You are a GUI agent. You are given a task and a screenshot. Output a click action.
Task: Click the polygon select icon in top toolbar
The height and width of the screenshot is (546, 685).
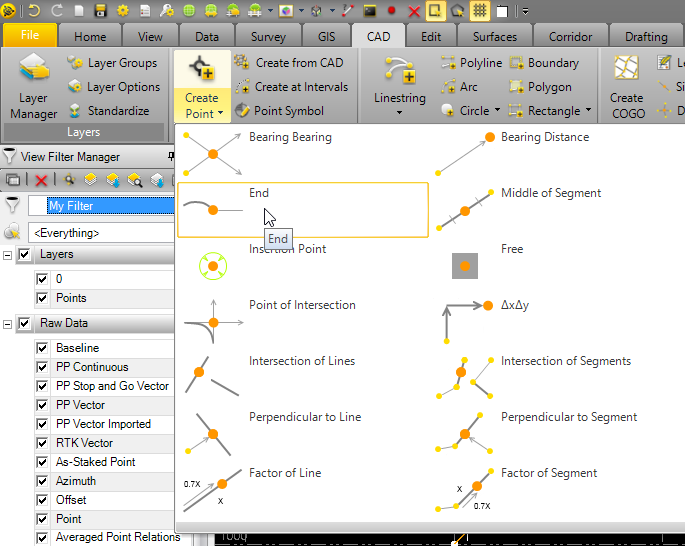tap(457, 10)
